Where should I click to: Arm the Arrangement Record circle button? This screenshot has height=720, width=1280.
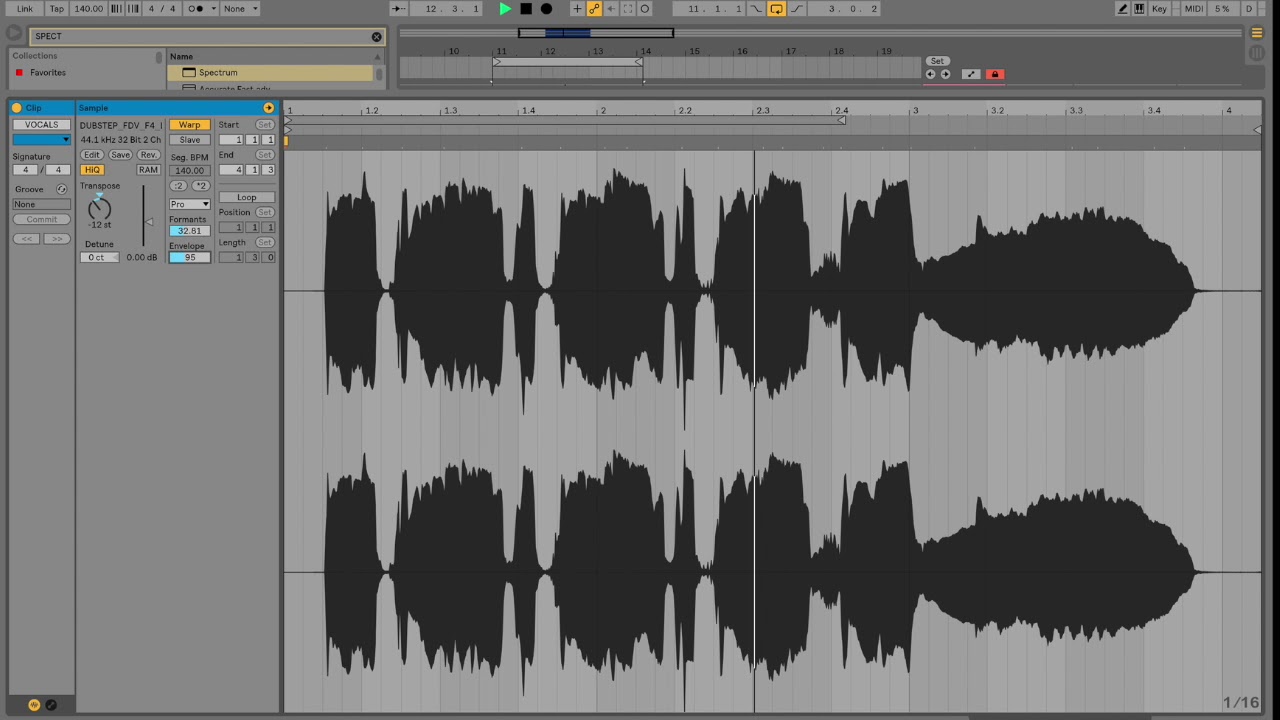click(x=546, y=9)
